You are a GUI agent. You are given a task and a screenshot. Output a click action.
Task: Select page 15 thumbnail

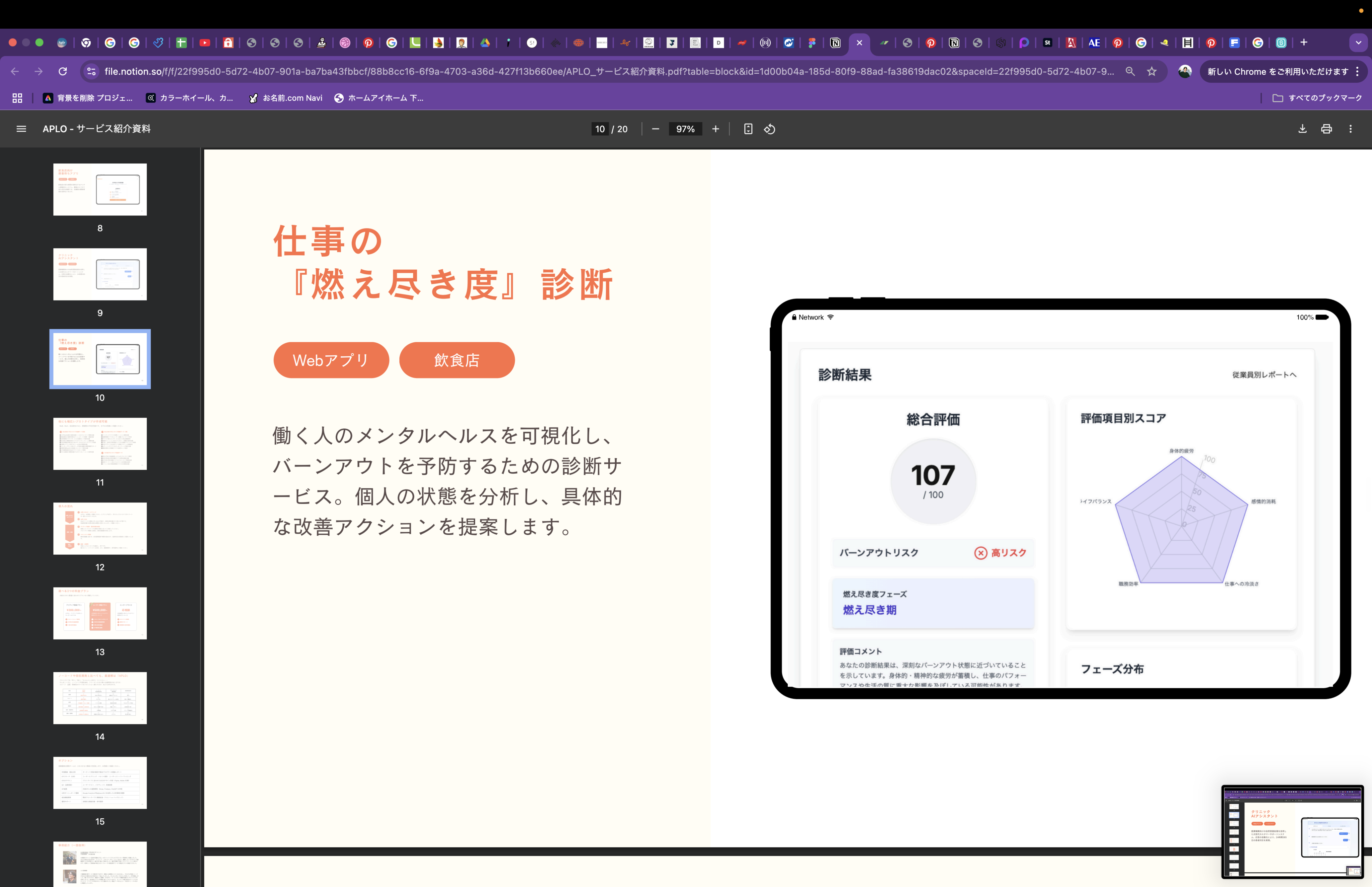point(100,782)
